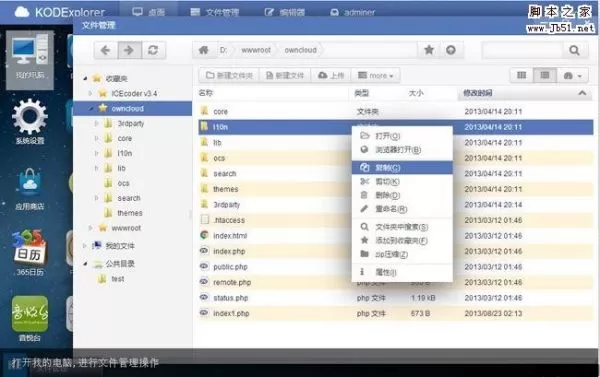
Task: Add current path to favorites star
Action: [429, 50]
